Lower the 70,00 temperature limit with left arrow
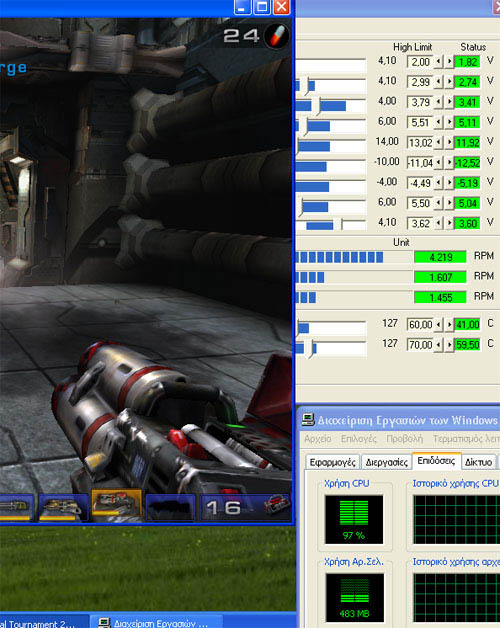Viewport: 500px width, 628px height. point(439,344)
